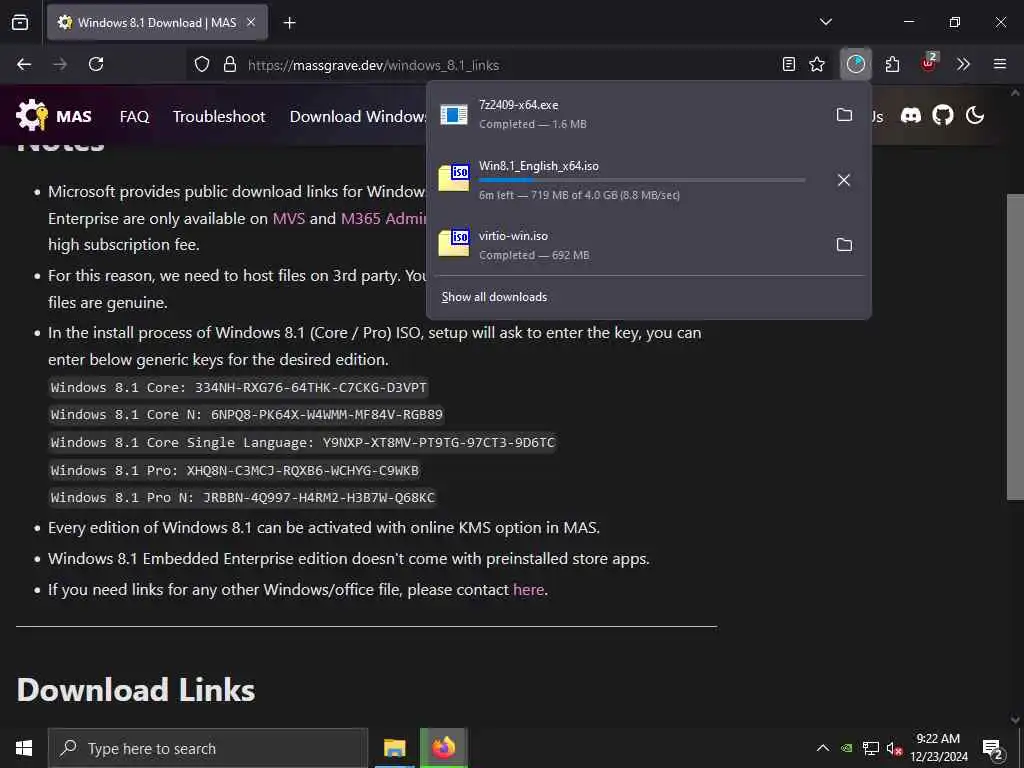
Task: Toggle the downloads panel button
Action: [856, 64]
